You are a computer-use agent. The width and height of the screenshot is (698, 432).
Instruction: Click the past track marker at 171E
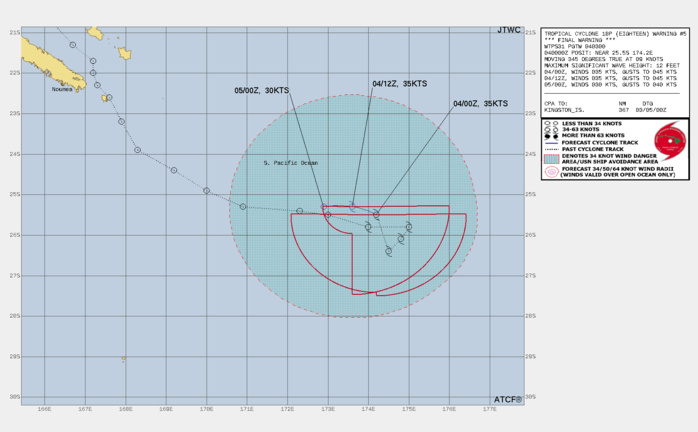(x=243, y=207)
